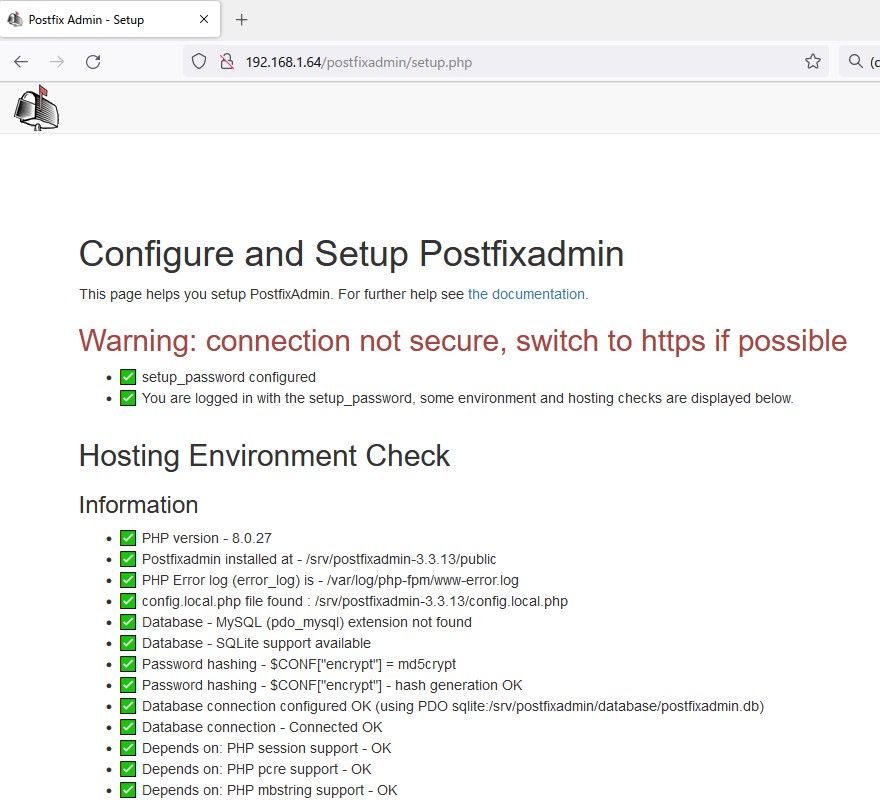Click 'Depends on: PHP session support - OK'
880x809 pixels.
coord(267,748)
